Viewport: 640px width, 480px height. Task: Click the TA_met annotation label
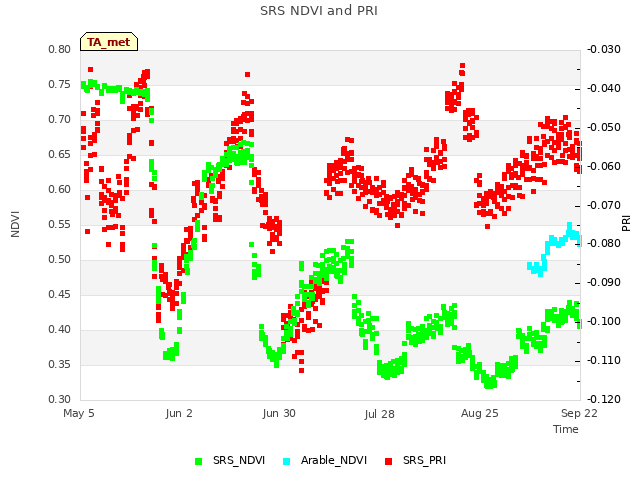point(109,42)
